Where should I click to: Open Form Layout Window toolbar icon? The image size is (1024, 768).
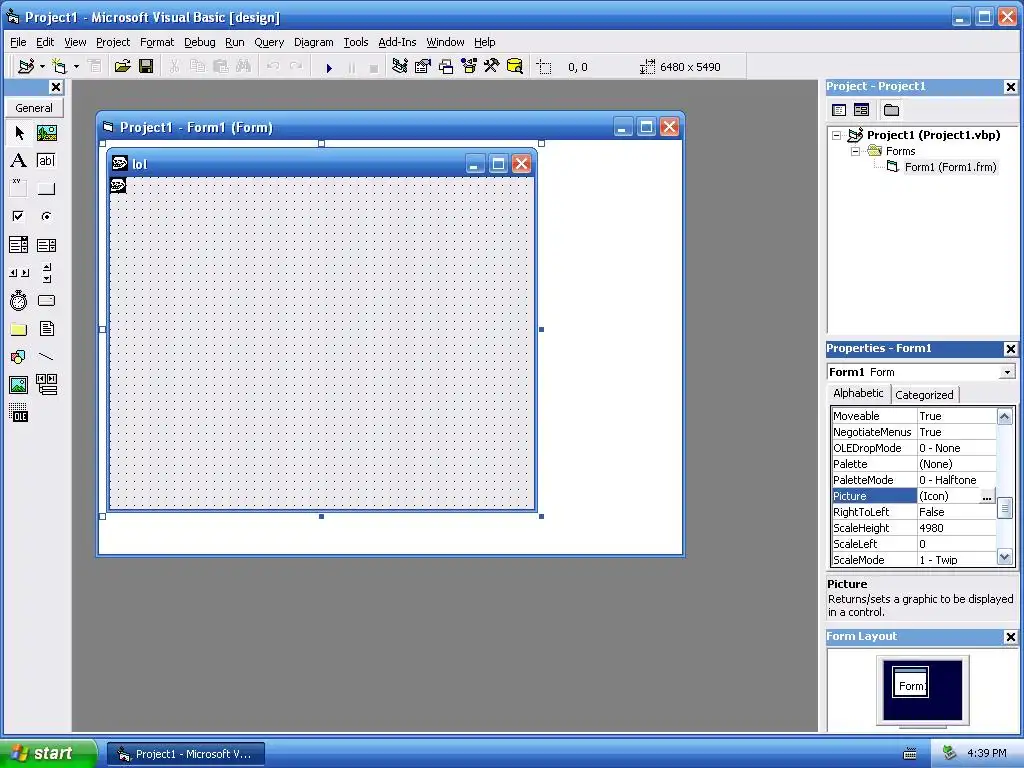(x=446, y=67)
